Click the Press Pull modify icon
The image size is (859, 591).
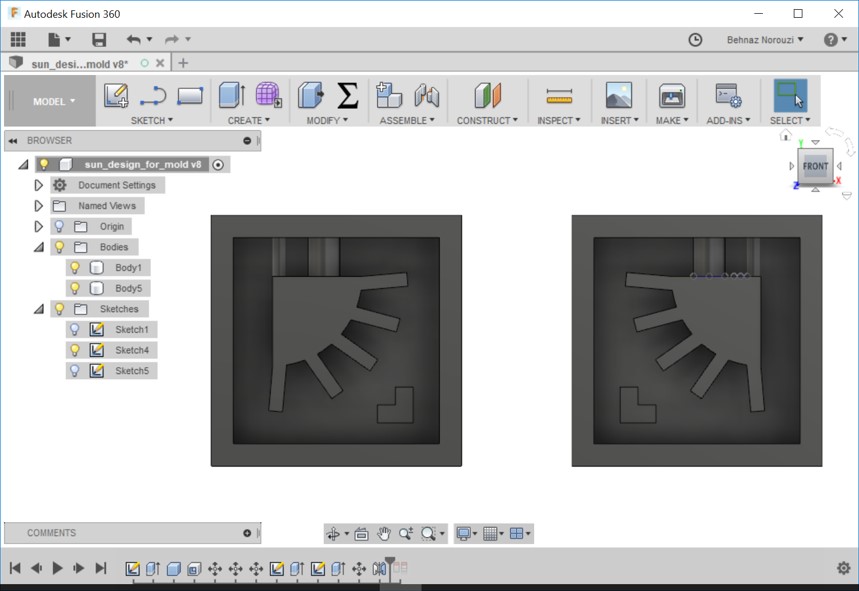(x=311, y=95)
